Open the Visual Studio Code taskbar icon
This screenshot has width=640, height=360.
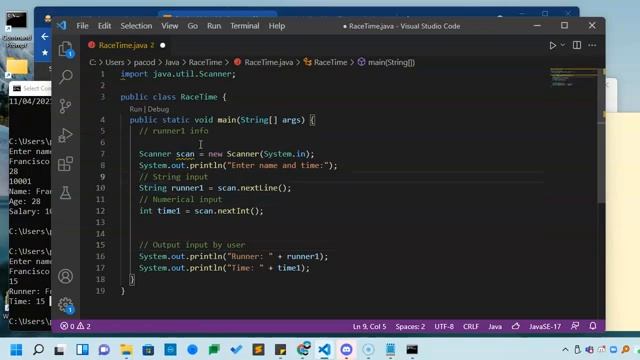[324, 349]
